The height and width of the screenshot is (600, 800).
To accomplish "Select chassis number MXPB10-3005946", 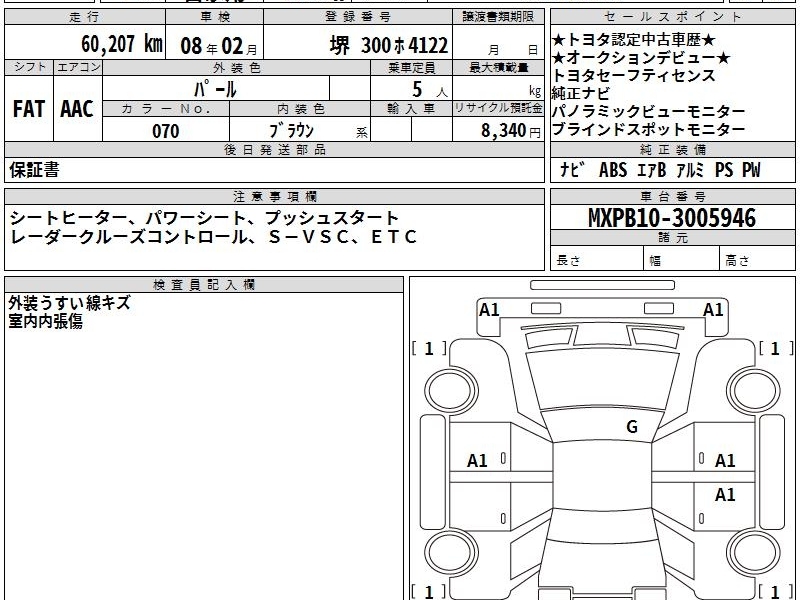I will coord(672,218).
